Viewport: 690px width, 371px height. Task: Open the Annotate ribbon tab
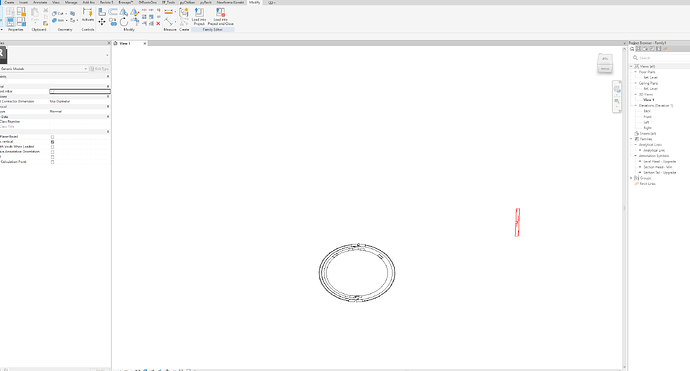click(40, 2)
